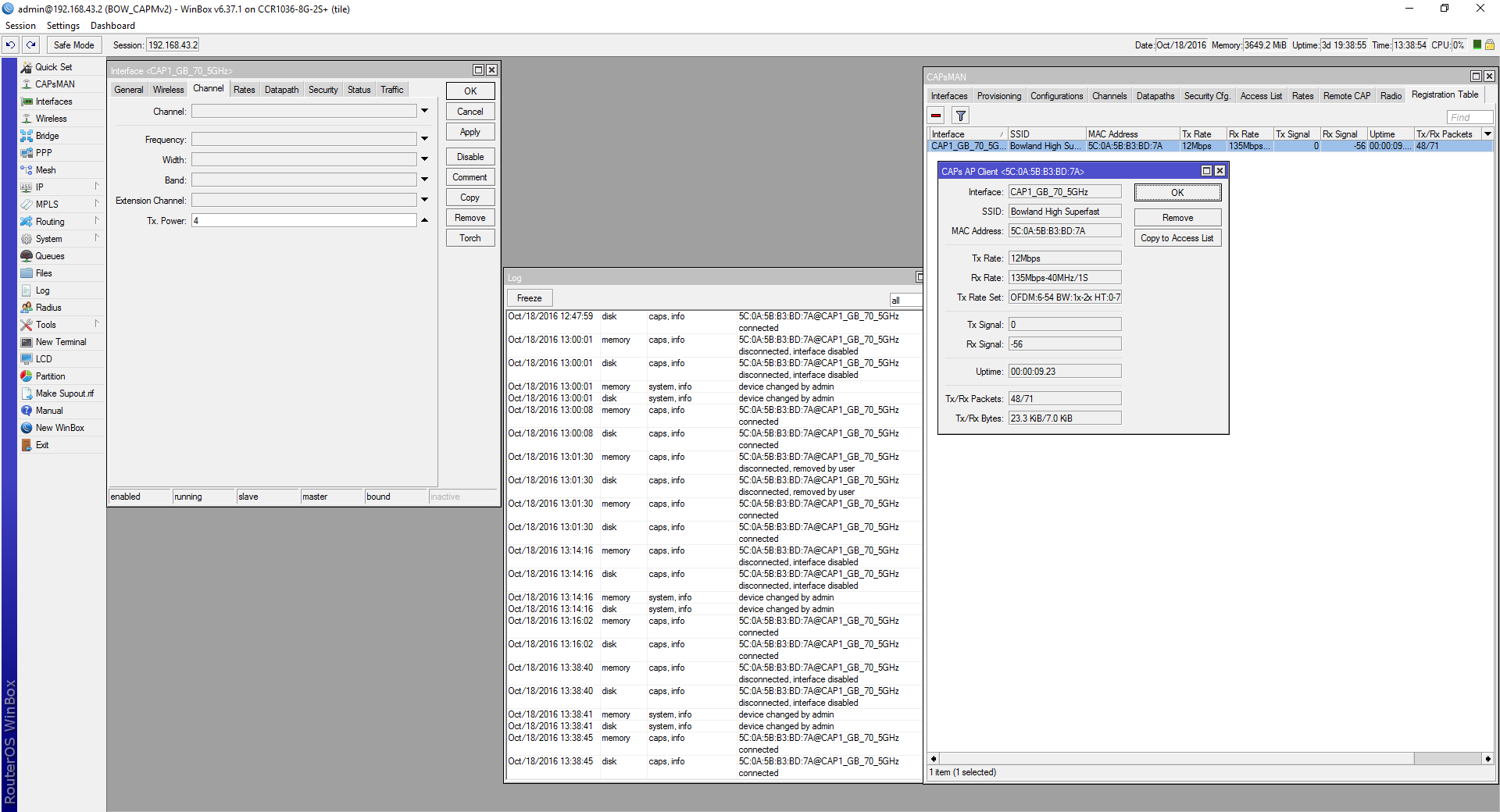Open New WinBox from sidebar
The height and width of the screenshot is (812, 1500).
tap(59, 428)
